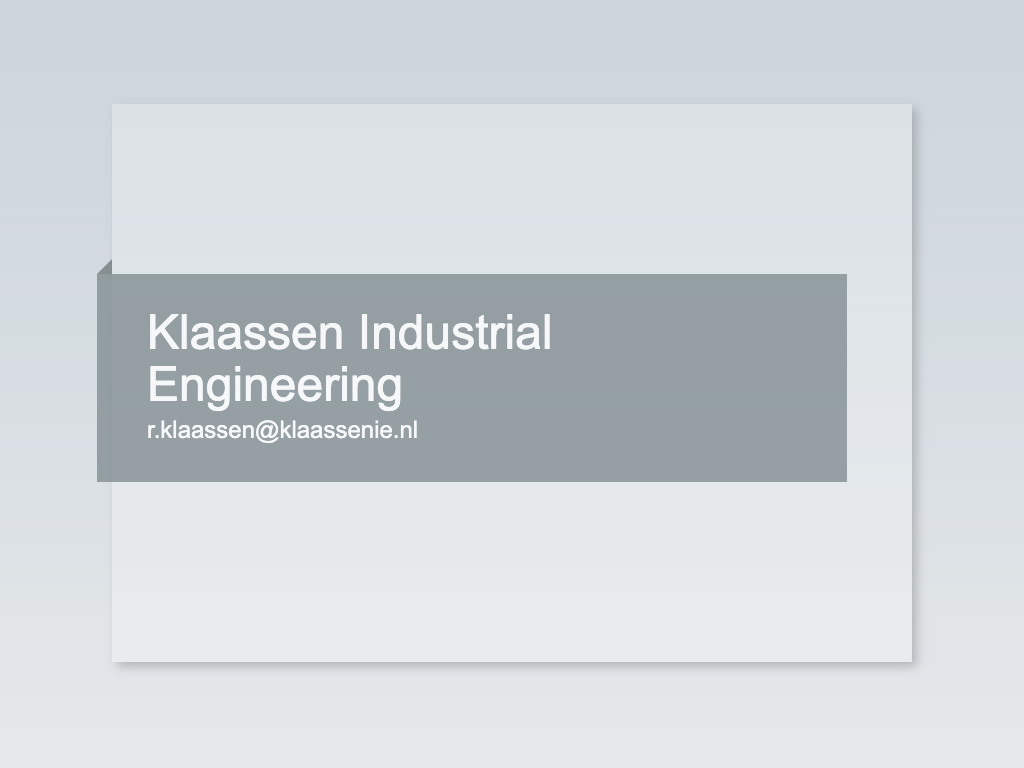
Task: Click the banner's left edge overhanging the card
Action: 104,378
